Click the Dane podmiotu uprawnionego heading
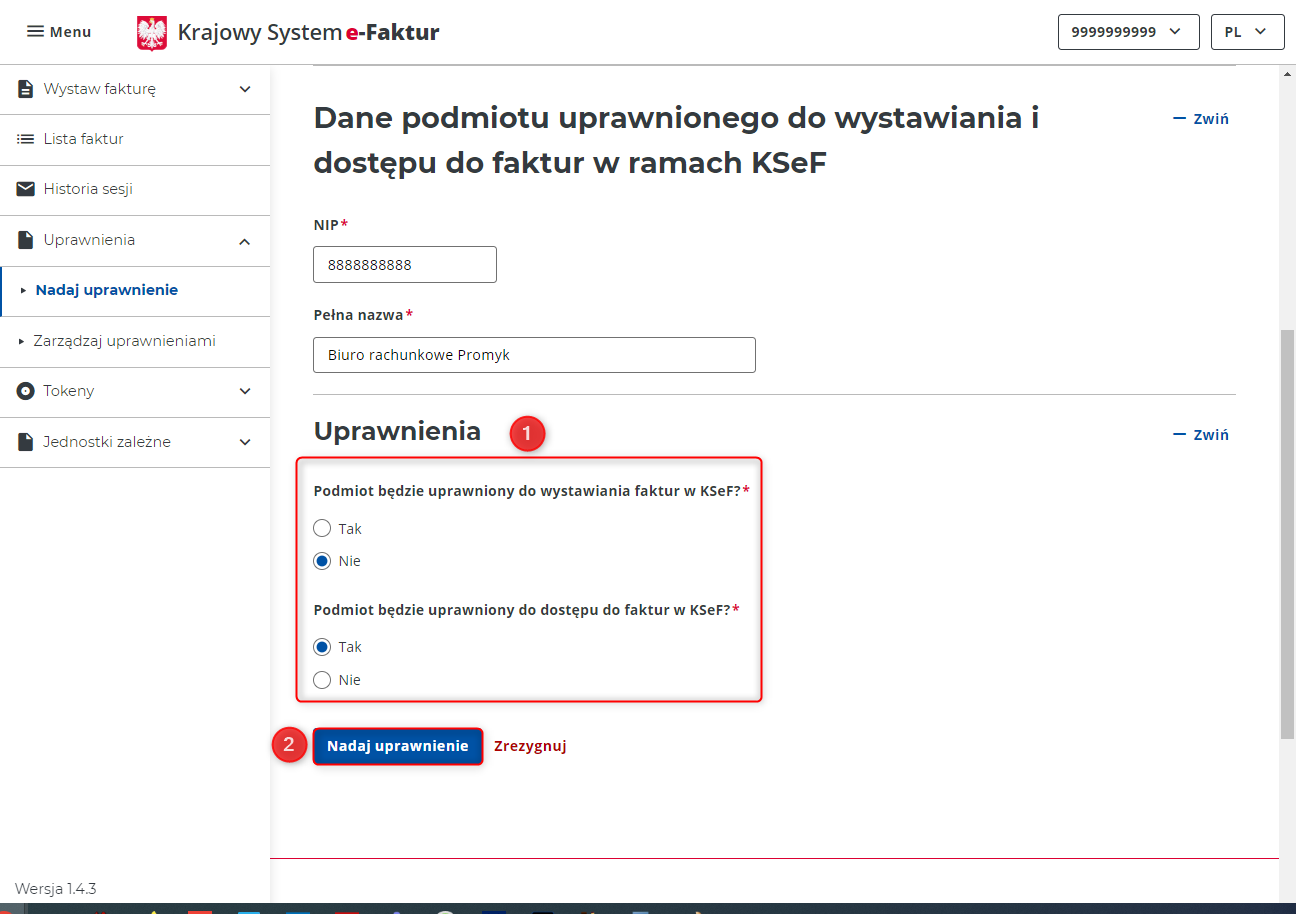The height and width of the screenshot is (914, 1296). coord(677,140)
